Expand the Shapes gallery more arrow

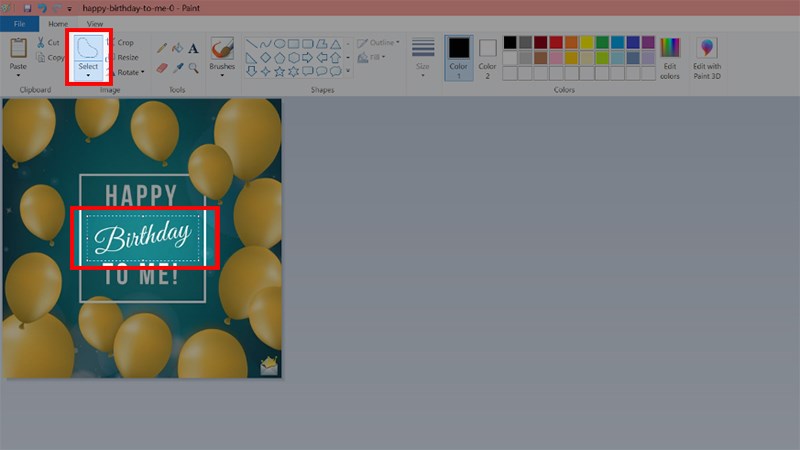(348, 71)
